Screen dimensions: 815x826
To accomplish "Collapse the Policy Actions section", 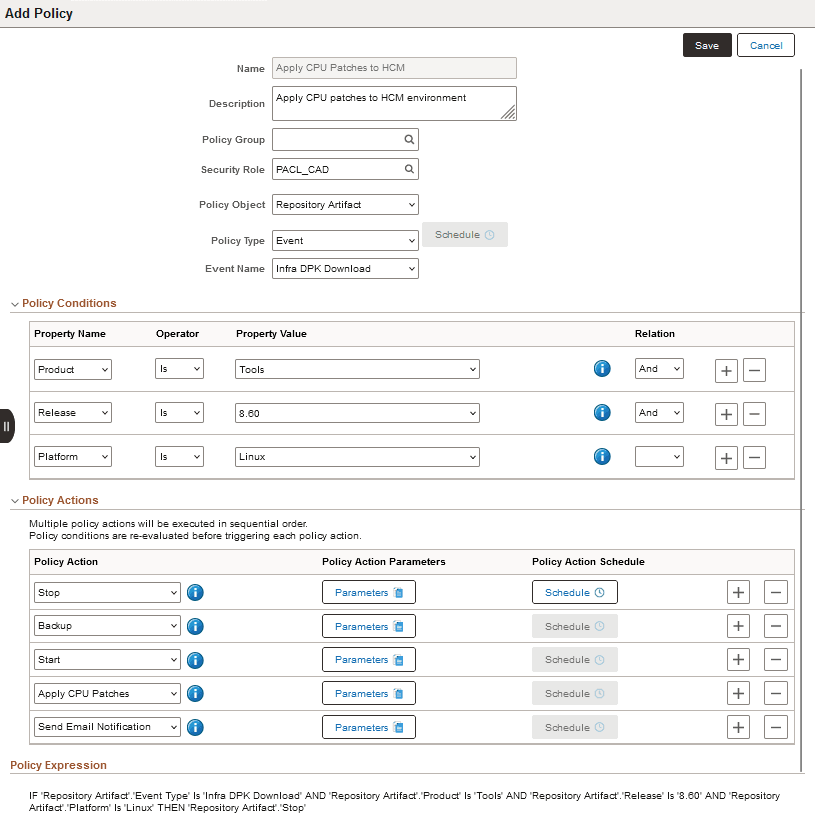I will [13, 500].
